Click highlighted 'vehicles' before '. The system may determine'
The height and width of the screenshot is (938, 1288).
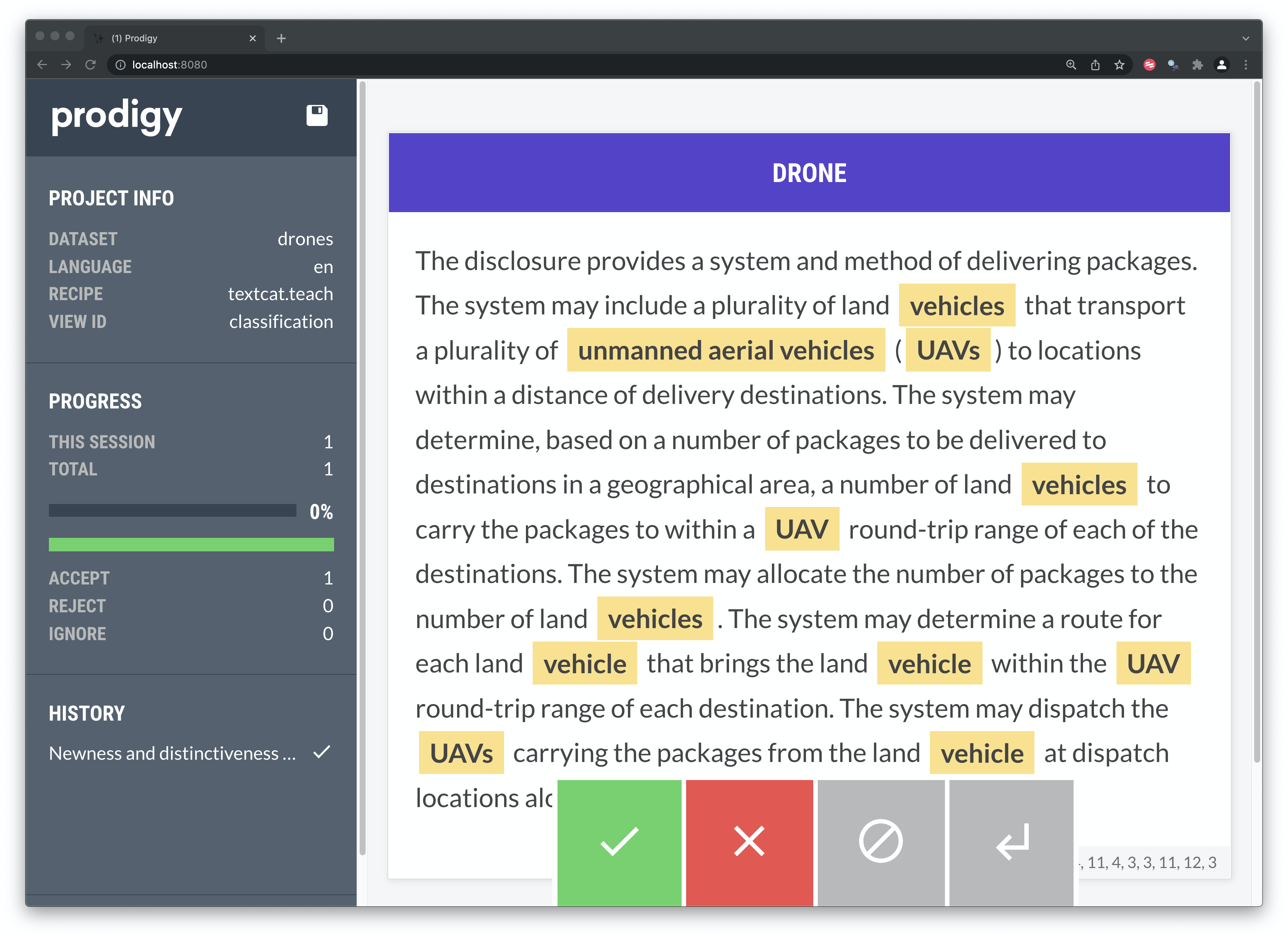click(x=655, y=618)
